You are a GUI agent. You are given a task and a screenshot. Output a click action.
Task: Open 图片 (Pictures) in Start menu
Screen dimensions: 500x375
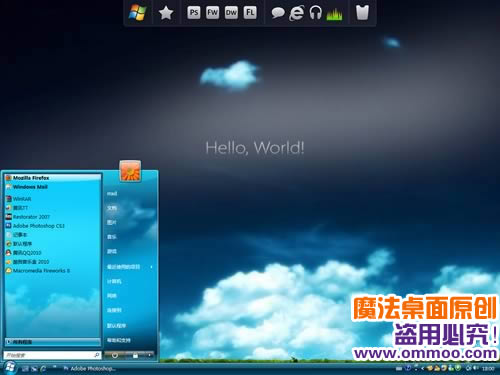tap(112, 223)
